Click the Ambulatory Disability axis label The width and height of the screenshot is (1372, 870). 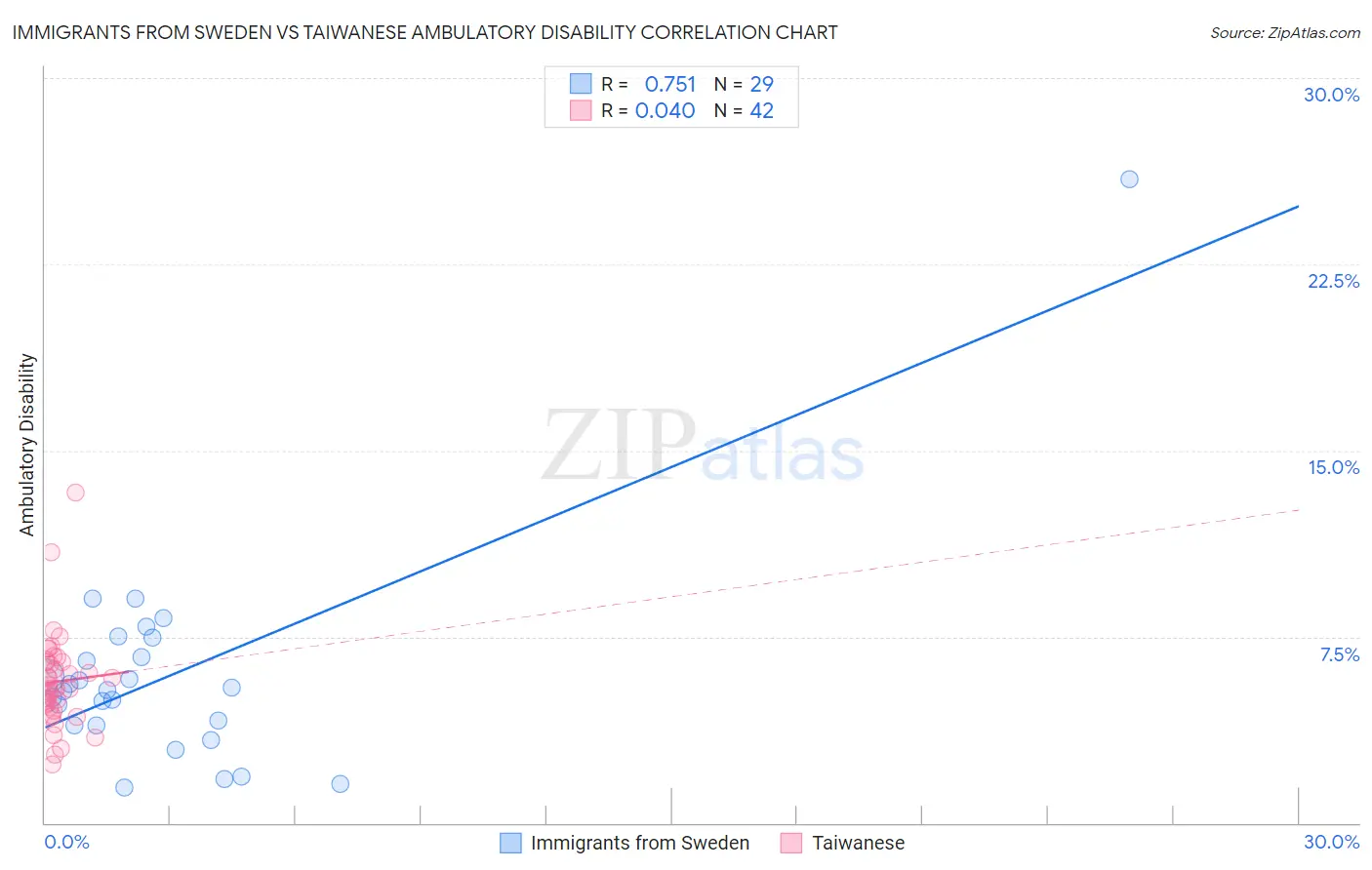tap(27, 444)
